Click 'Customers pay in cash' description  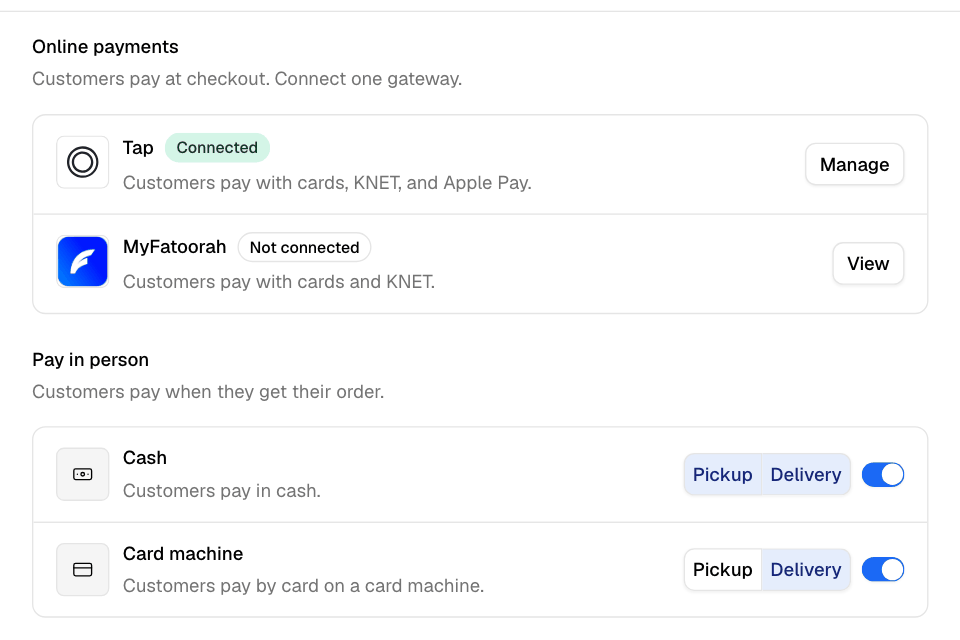click(222, 491)
